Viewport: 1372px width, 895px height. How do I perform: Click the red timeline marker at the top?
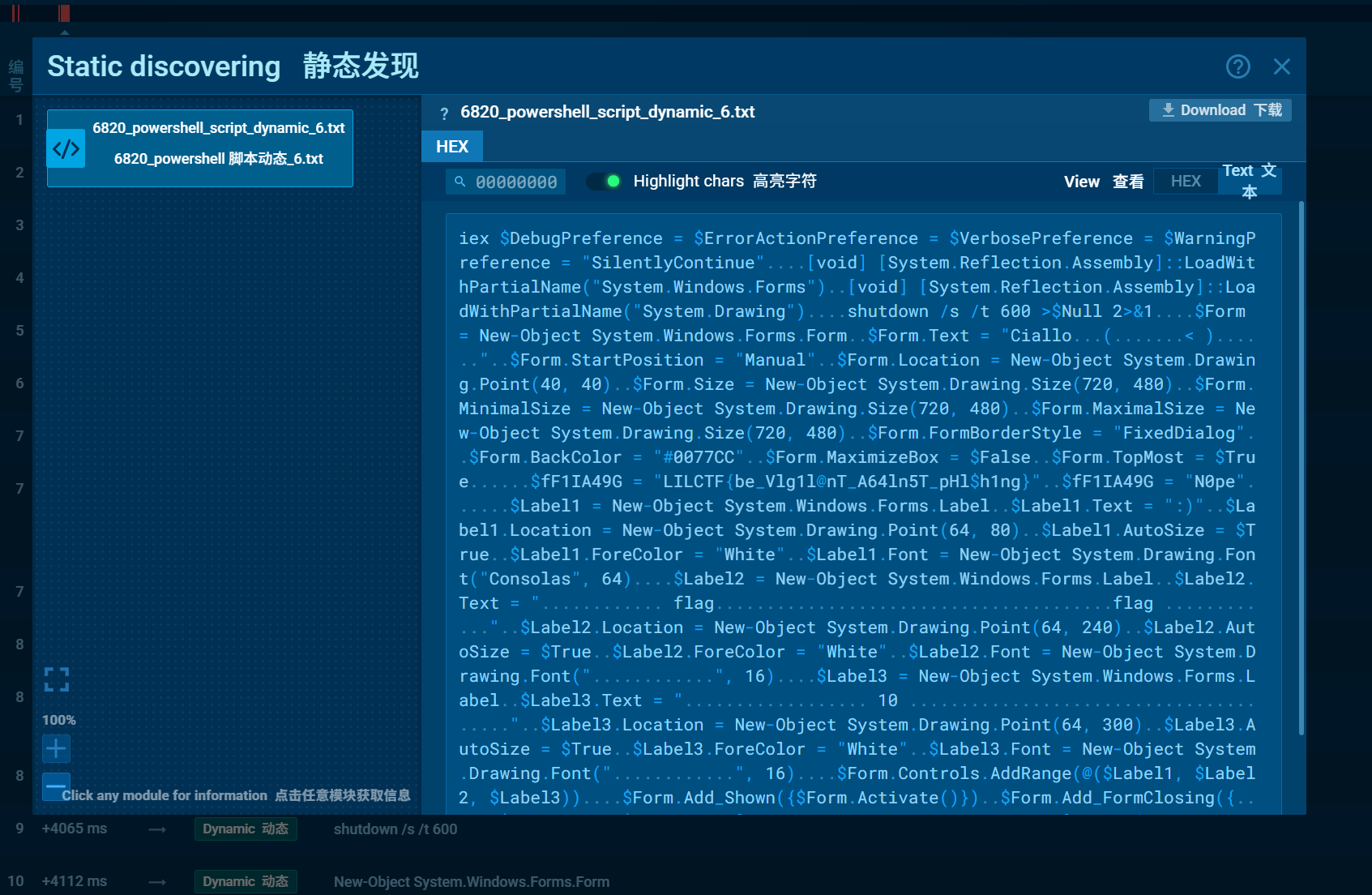coord(64,13)
